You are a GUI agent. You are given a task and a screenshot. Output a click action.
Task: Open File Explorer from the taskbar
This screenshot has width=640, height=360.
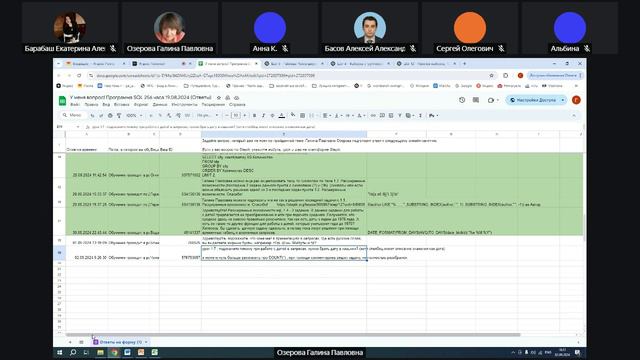pyautogui.click(x=100, y=352)
